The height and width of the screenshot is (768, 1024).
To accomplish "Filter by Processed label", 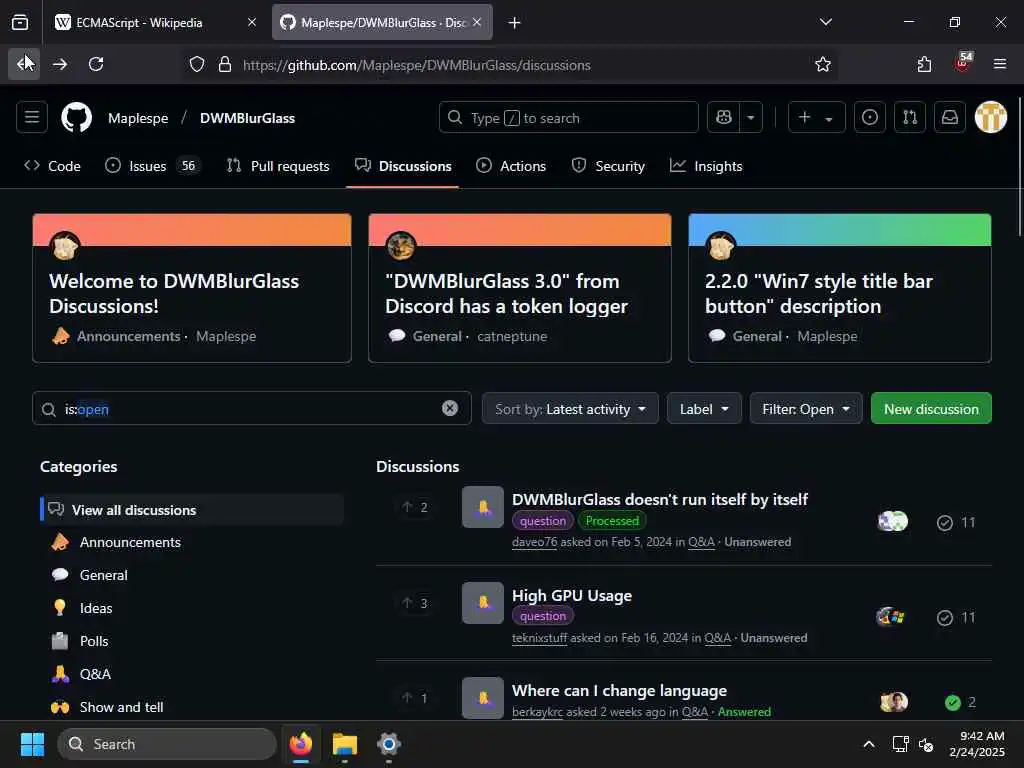I will [612, 520].
